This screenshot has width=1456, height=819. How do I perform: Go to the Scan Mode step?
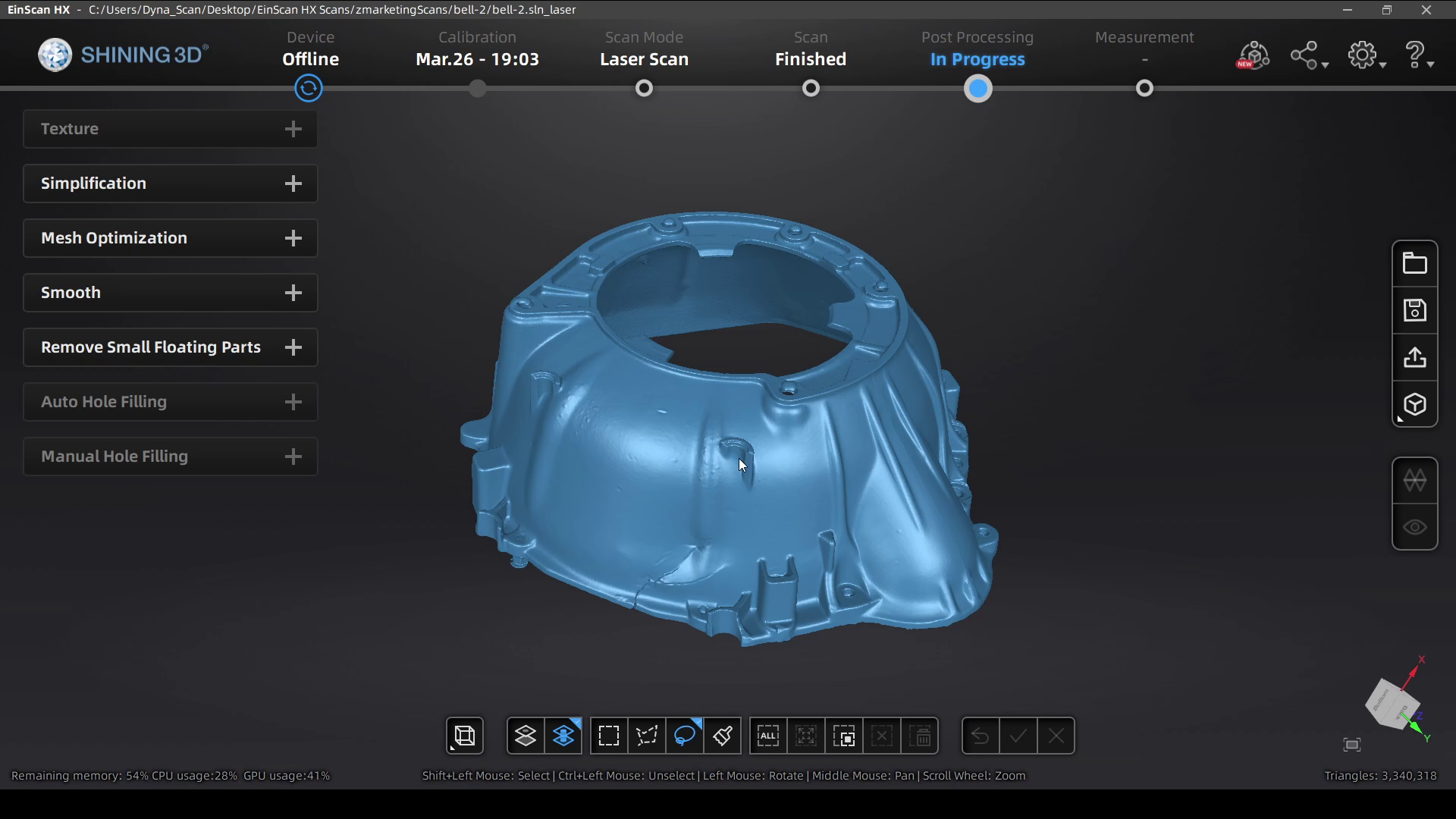644,89
